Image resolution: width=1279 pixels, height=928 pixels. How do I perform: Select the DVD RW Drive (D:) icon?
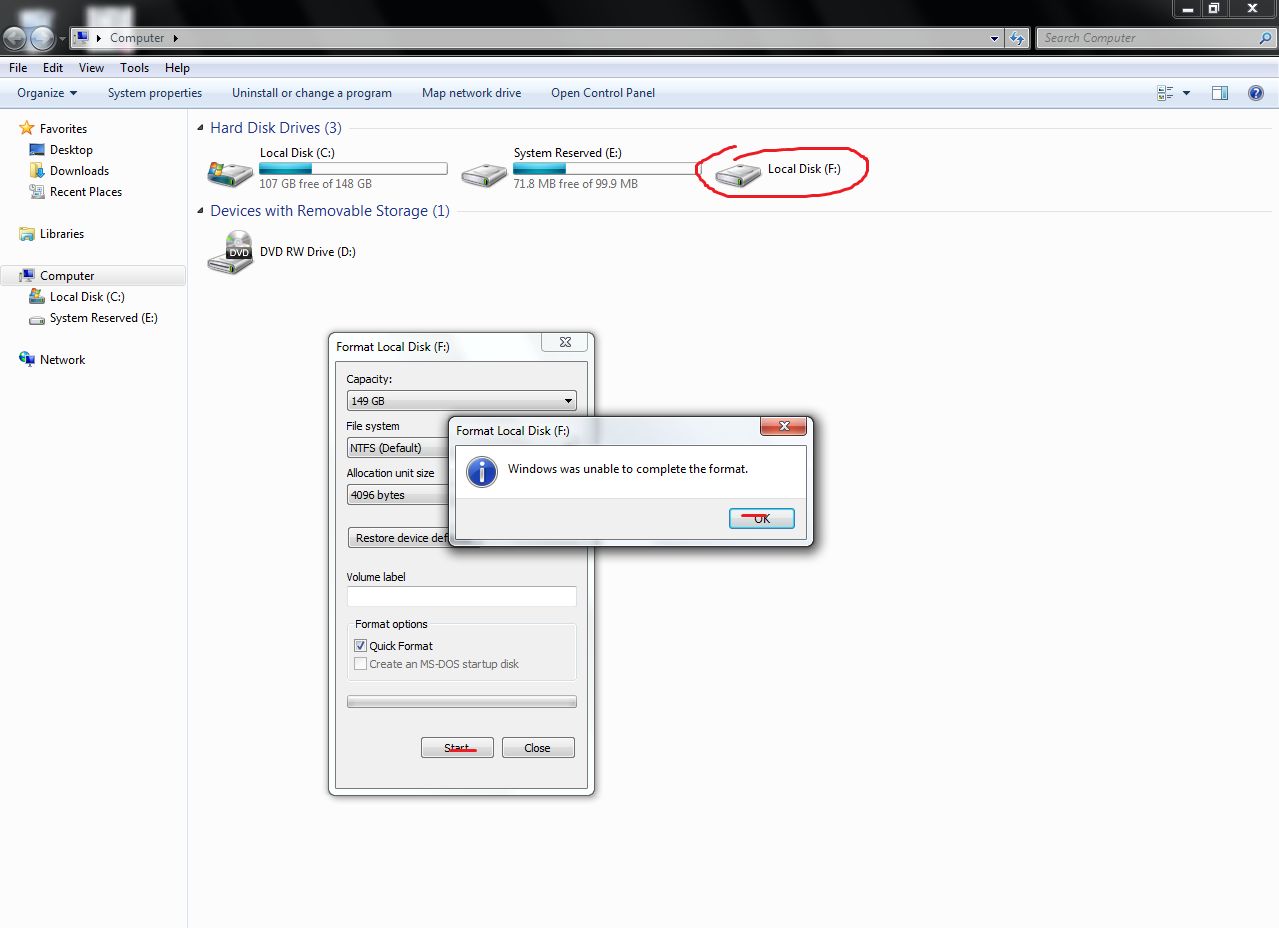[x=230, y=252]
